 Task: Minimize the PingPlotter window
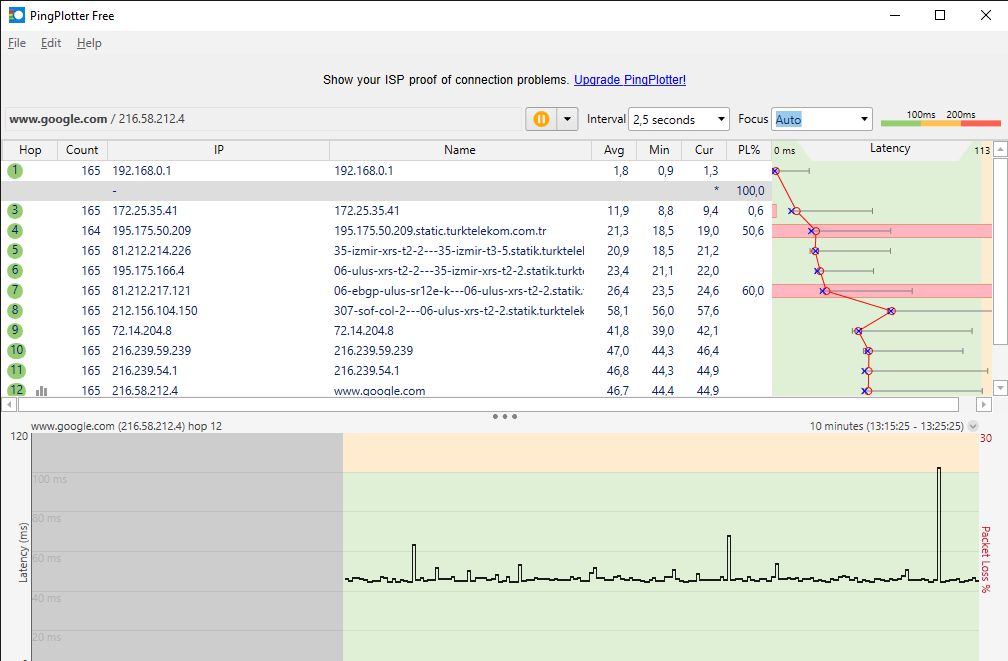[895, 15]
